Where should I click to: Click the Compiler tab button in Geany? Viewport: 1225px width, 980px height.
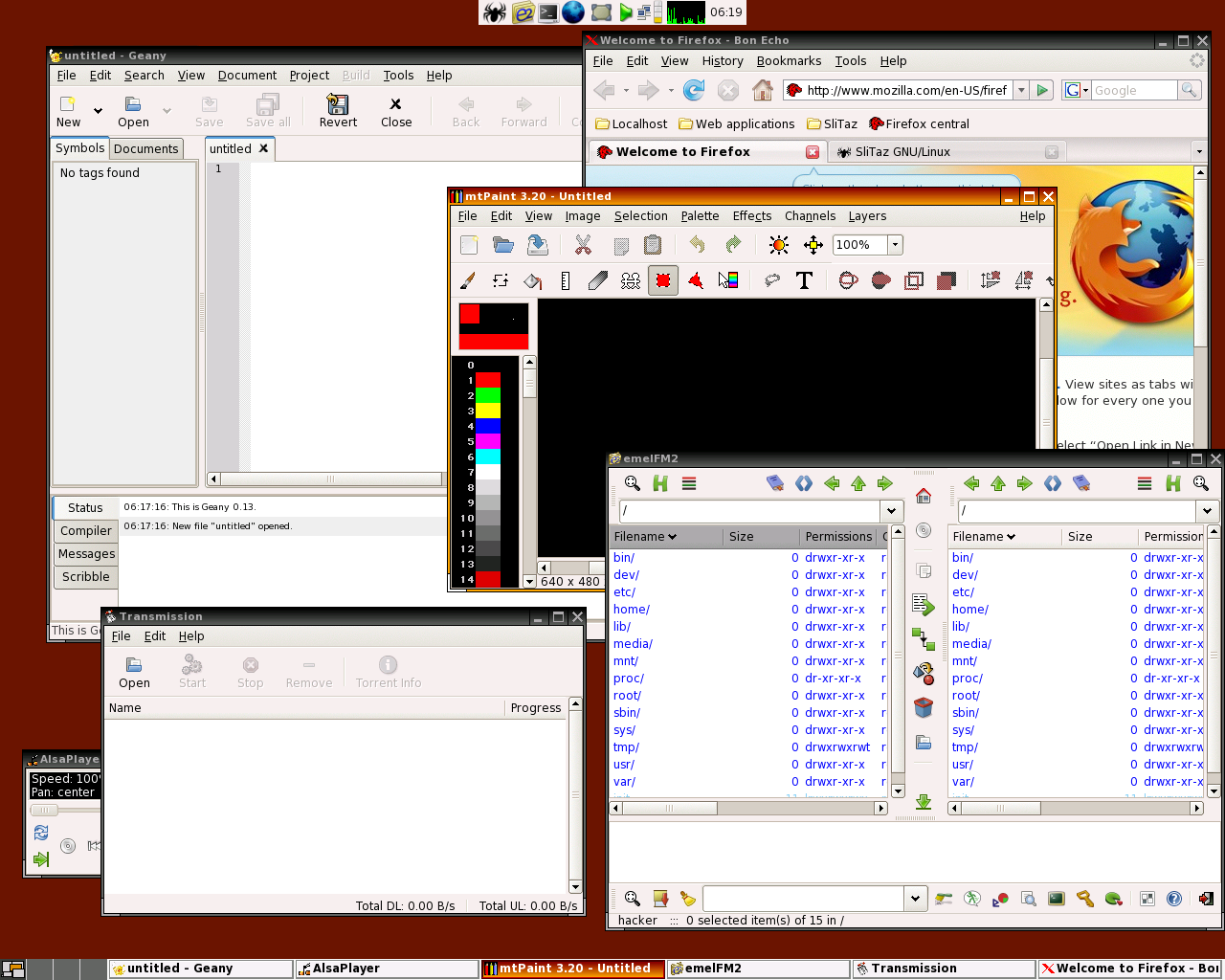tap(86, 531)
